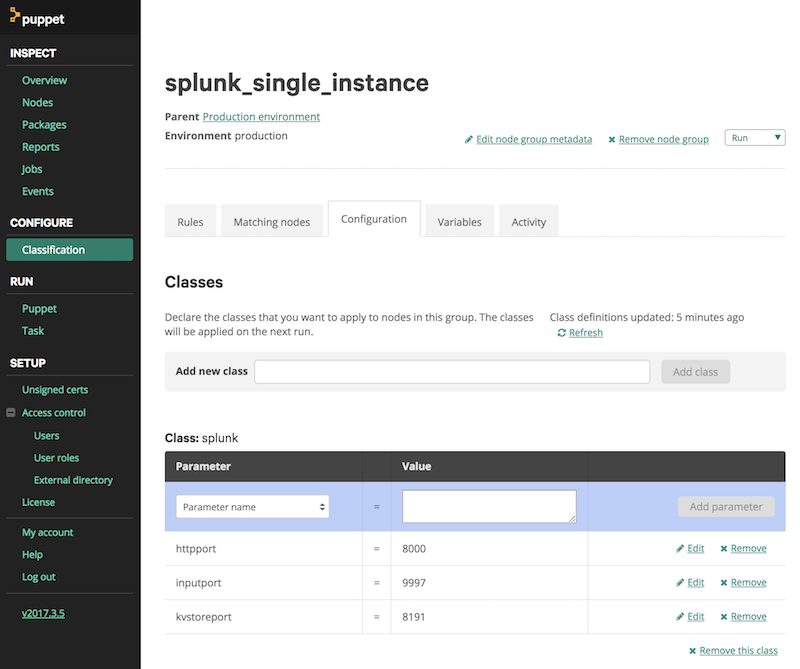Focus the parameter value text area
Viewport: 800px width, 669px height.
pyautogui.click(x=489, y=506)
